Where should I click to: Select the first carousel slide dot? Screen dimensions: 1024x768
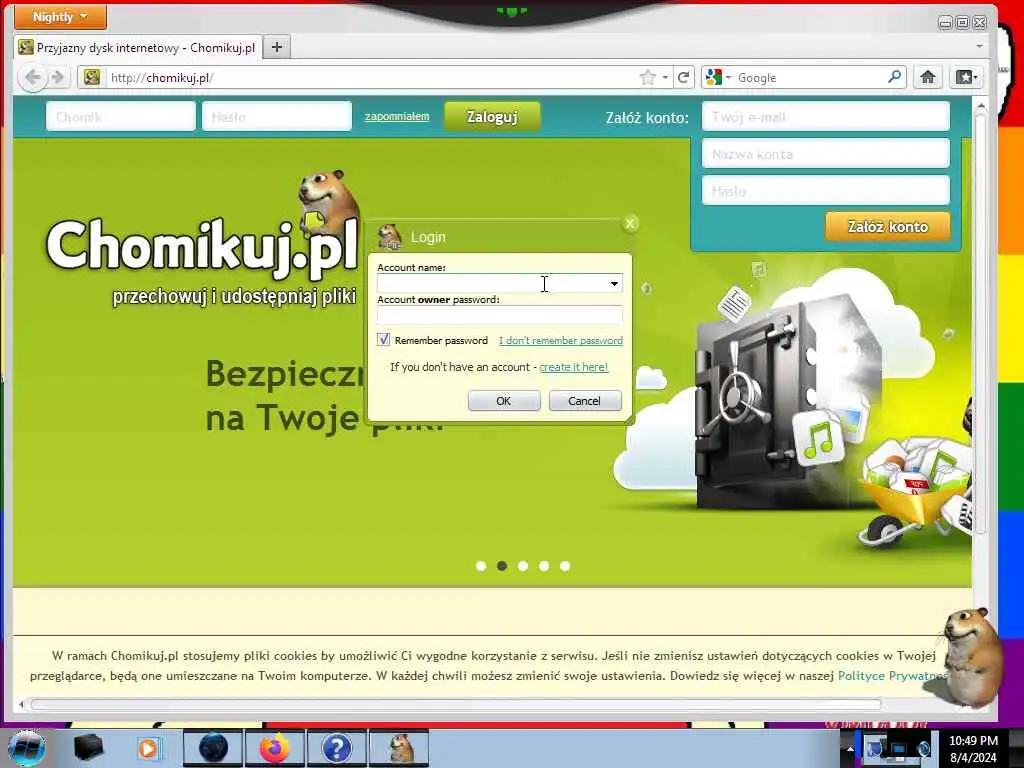[x=481, y=566]
